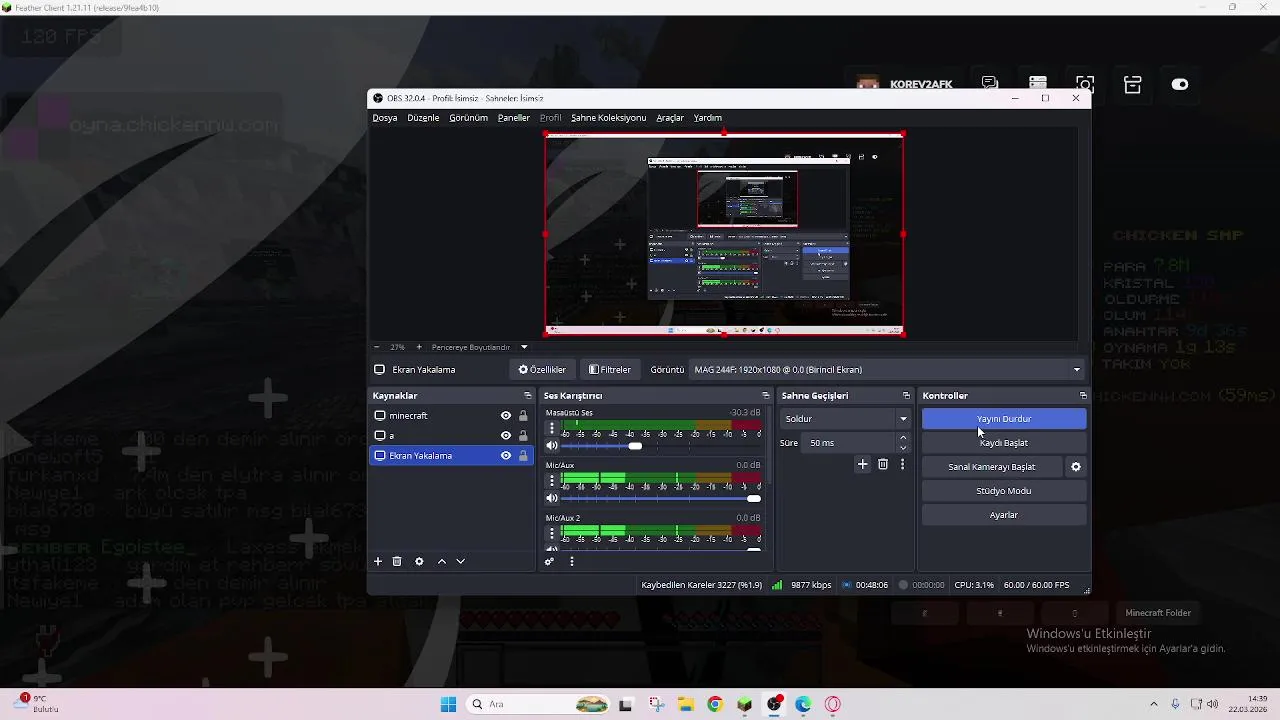Image resolution: width=1280 pixels, height=720 pixels.
Task: Zoom out the preview with minus
Action: pyautogui.click(x=377, y=347)
